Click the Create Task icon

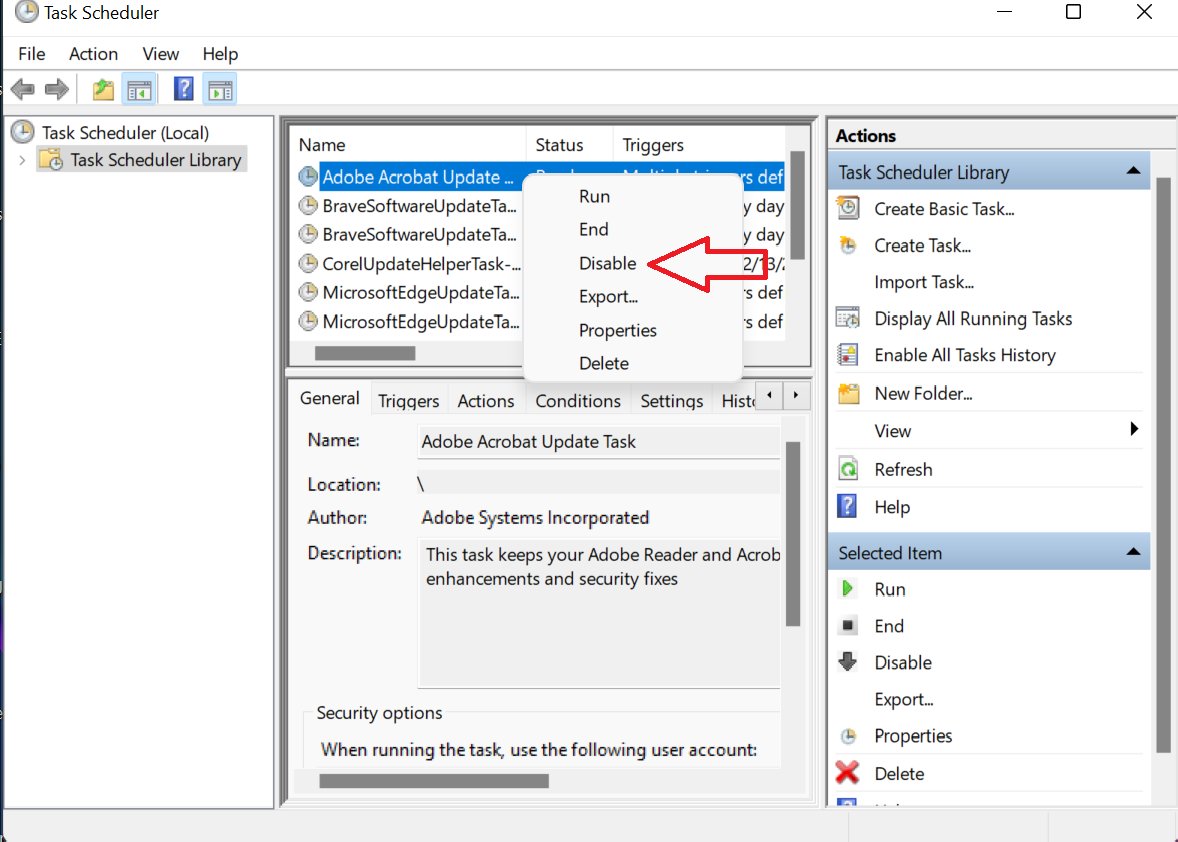pos(848,245)
